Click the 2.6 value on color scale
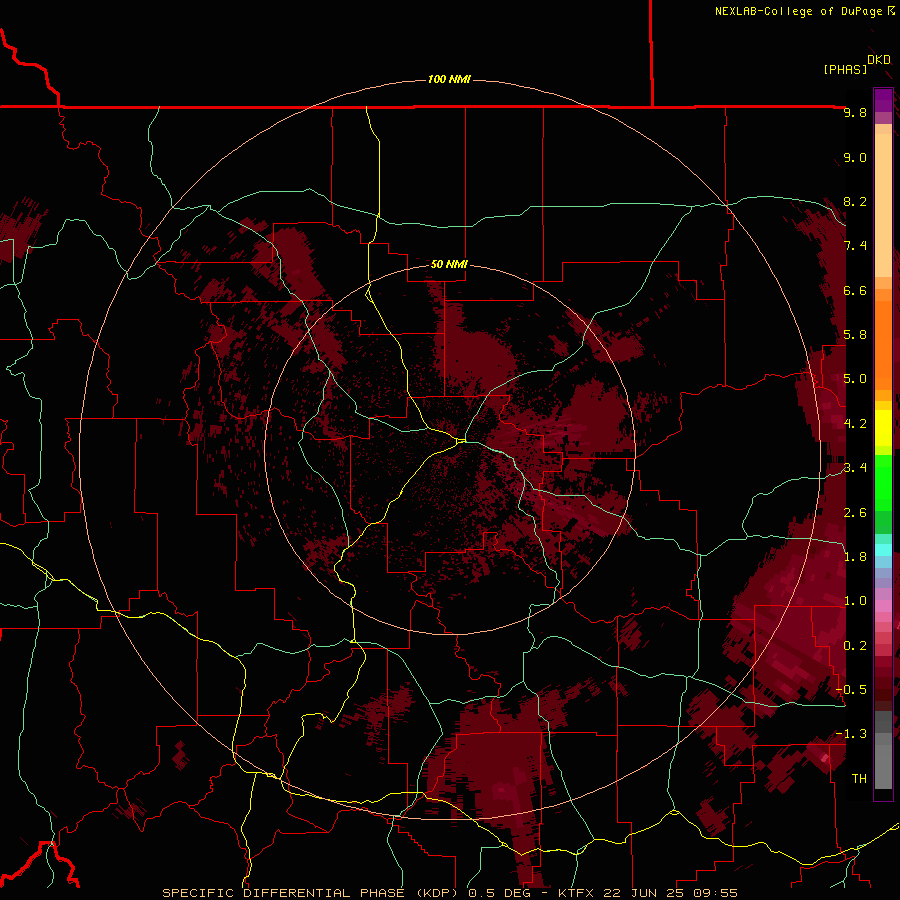Image resolution: width=900 pixels, height=900 pixels. [x=855, y=513]
